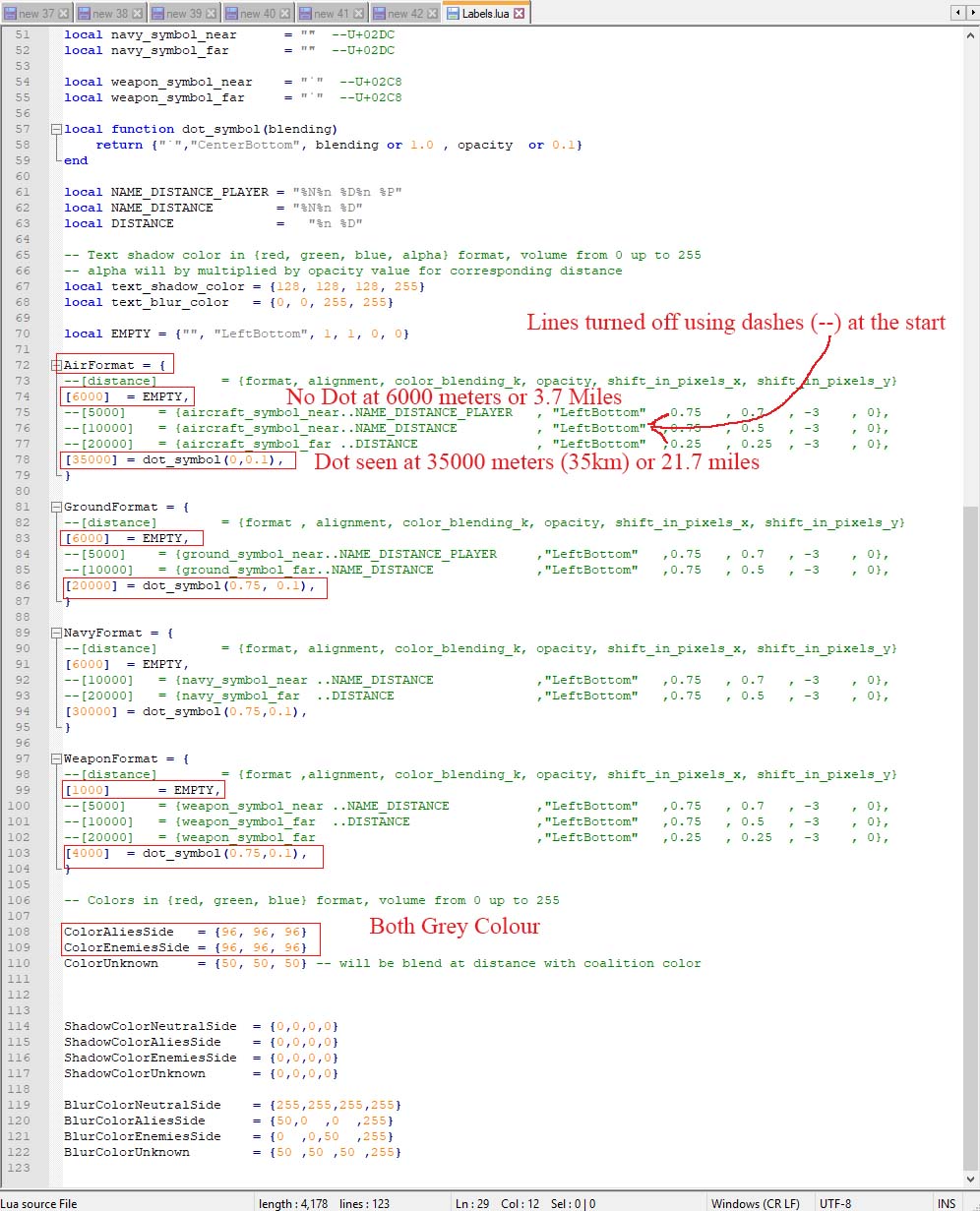
Task: Click the vertical scrollbar up arrow
Action: click(x=971, y=34)
